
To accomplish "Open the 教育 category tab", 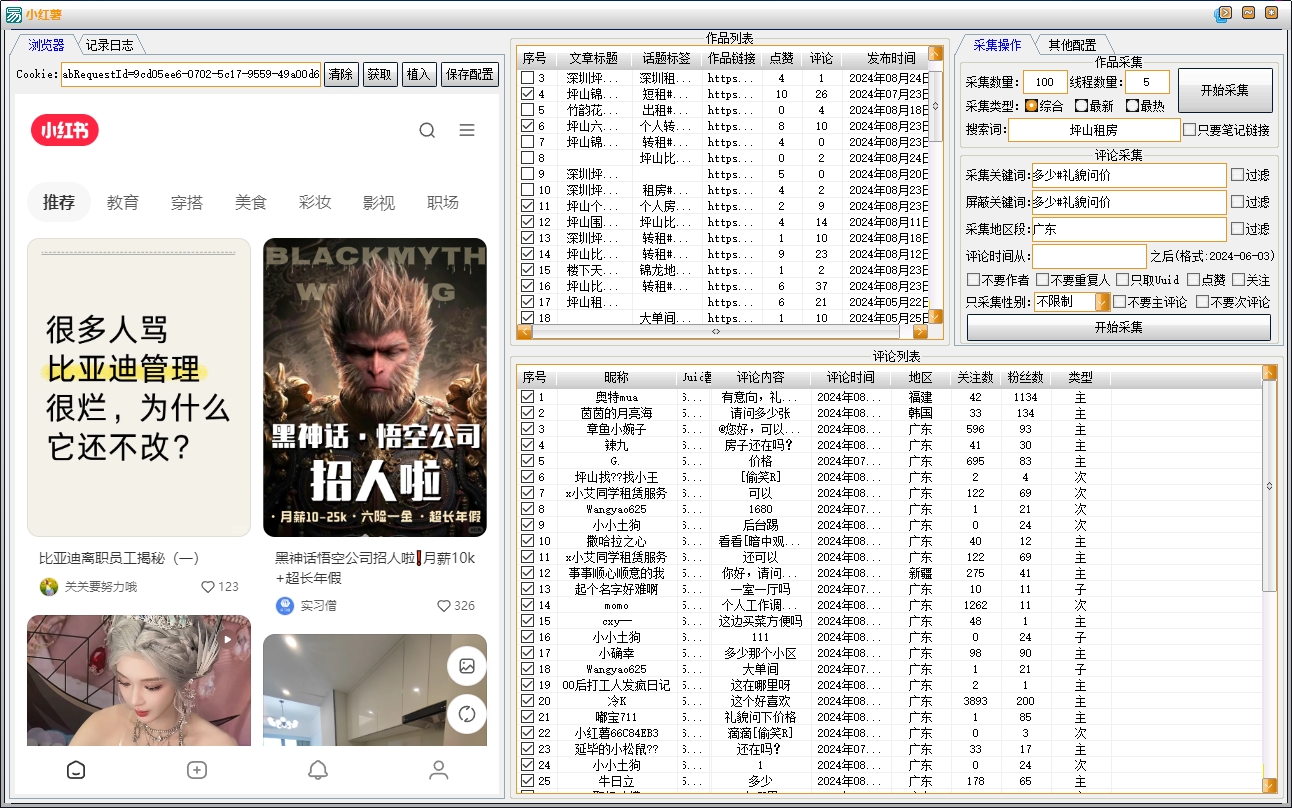I will 123,203.
